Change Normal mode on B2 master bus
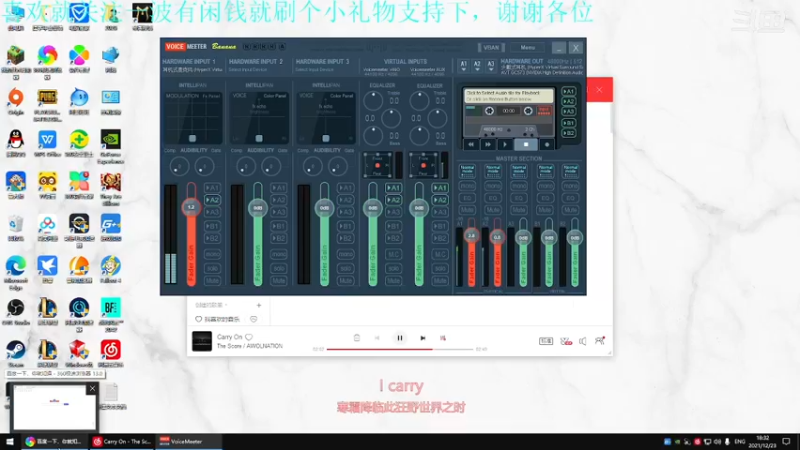The image size is (800, 450). point(570,171)
